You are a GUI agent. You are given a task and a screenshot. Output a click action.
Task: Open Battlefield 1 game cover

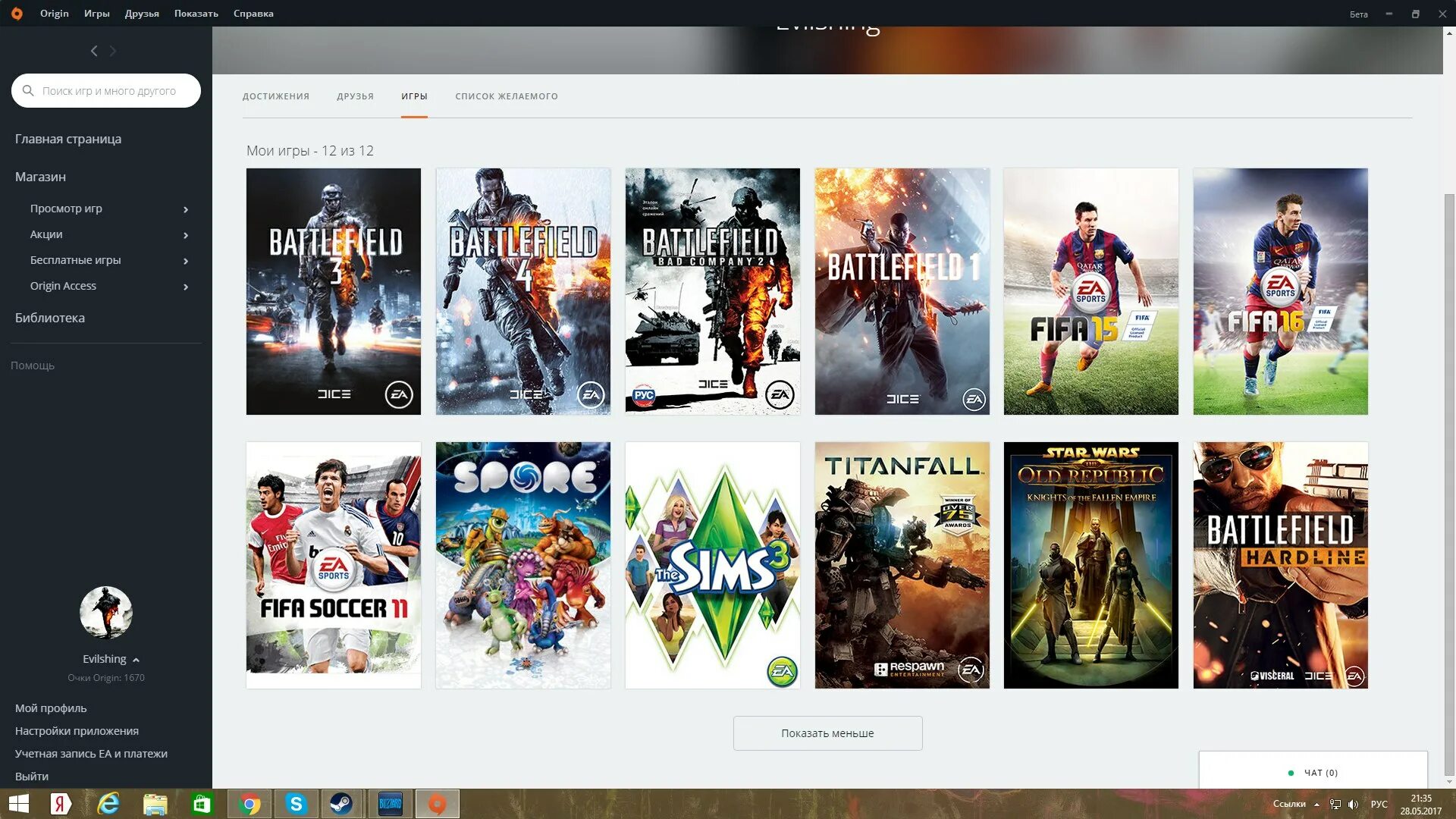click(902, 291)
